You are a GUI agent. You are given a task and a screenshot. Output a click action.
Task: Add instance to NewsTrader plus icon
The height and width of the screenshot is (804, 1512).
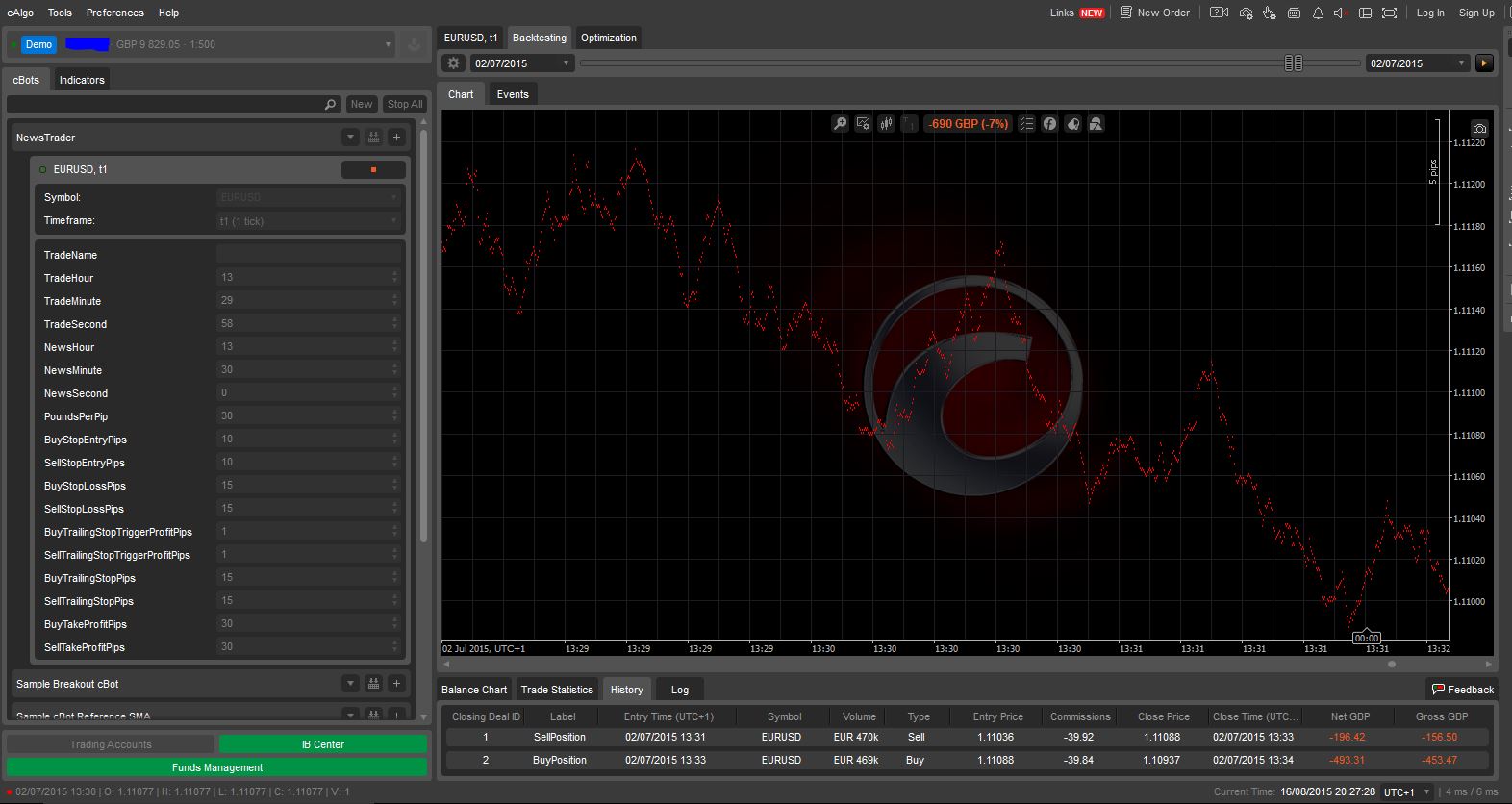pos(396,138)
